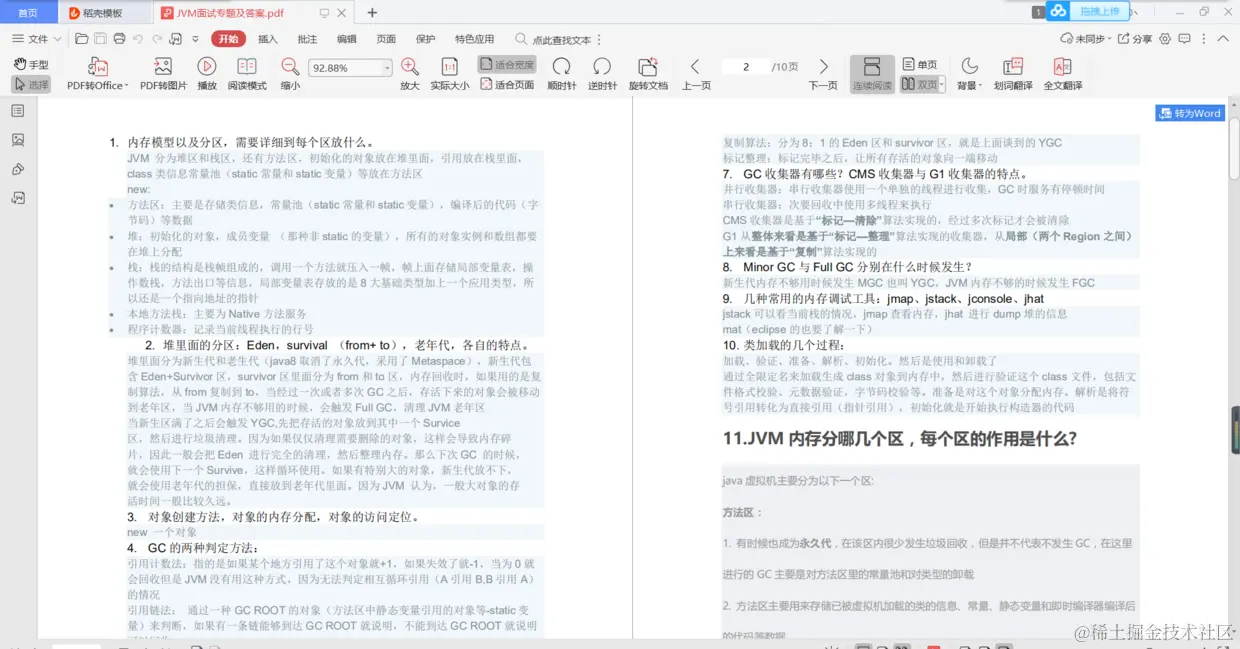Activate the Select tool (选择)

coord(31,85)
